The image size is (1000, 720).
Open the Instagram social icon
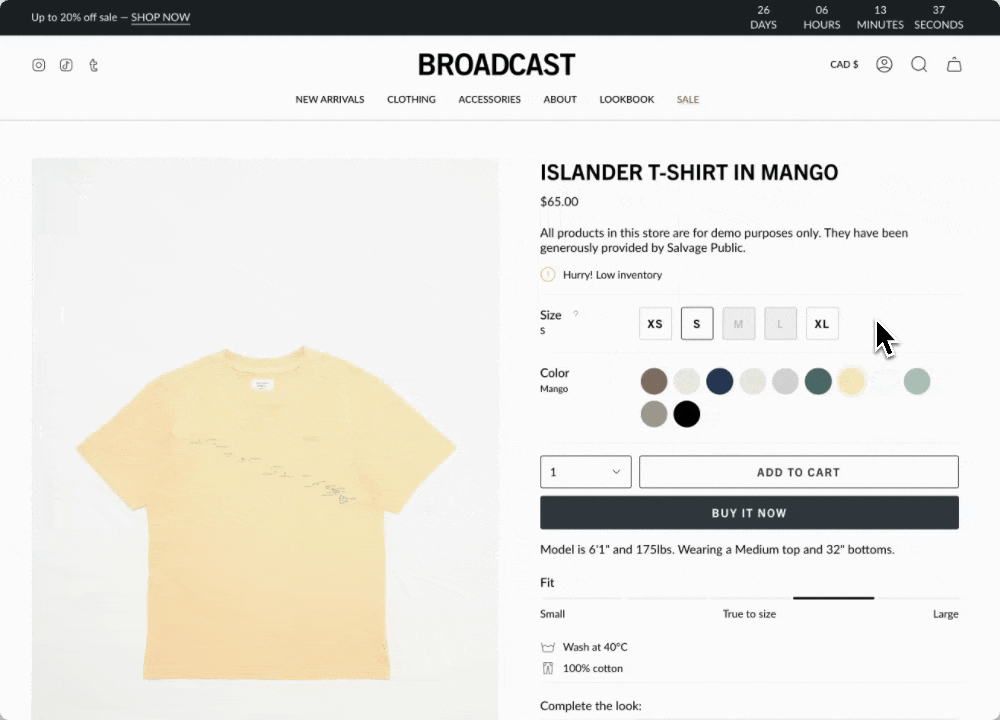pyautogui.click(x=39, y=65)
